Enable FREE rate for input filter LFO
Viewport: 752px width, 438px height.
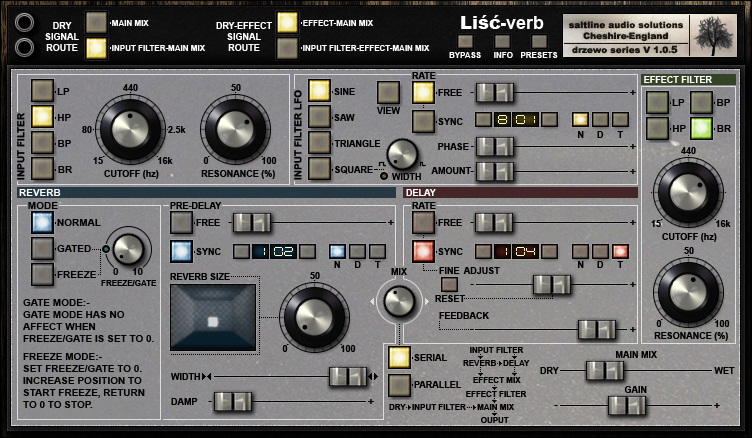click(x=423, y=93)
